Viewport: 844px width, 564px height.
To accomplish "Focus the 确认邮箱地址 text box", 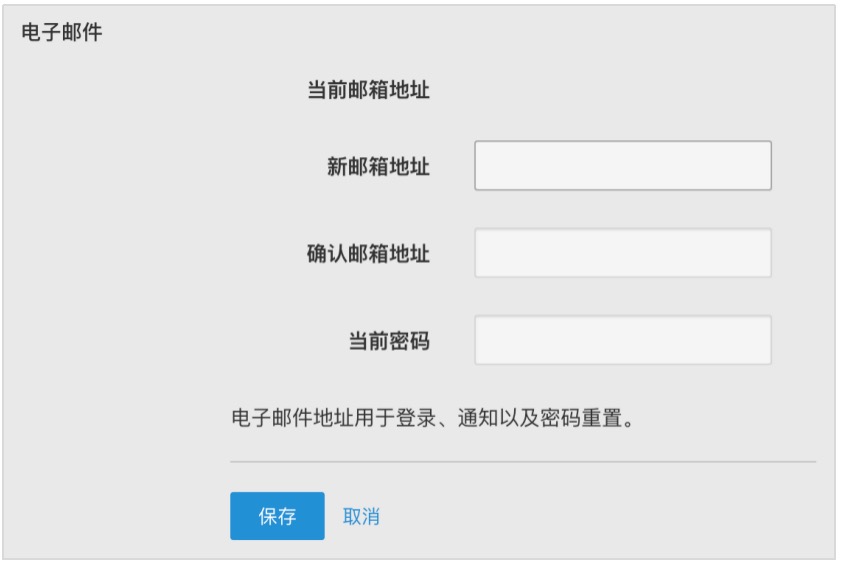I will (623, 253).
